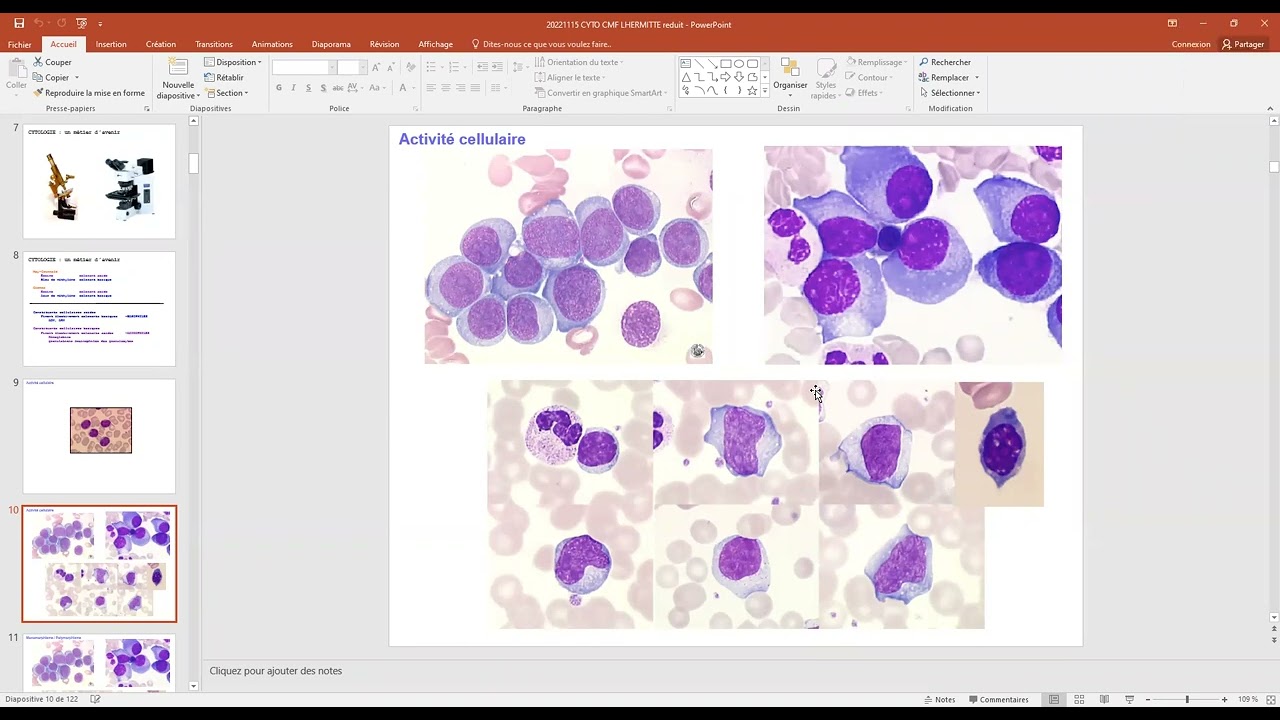This screenshot has width=1280, height=720.
Task: Click the Couper (cut) button
Action: [52, 62]
